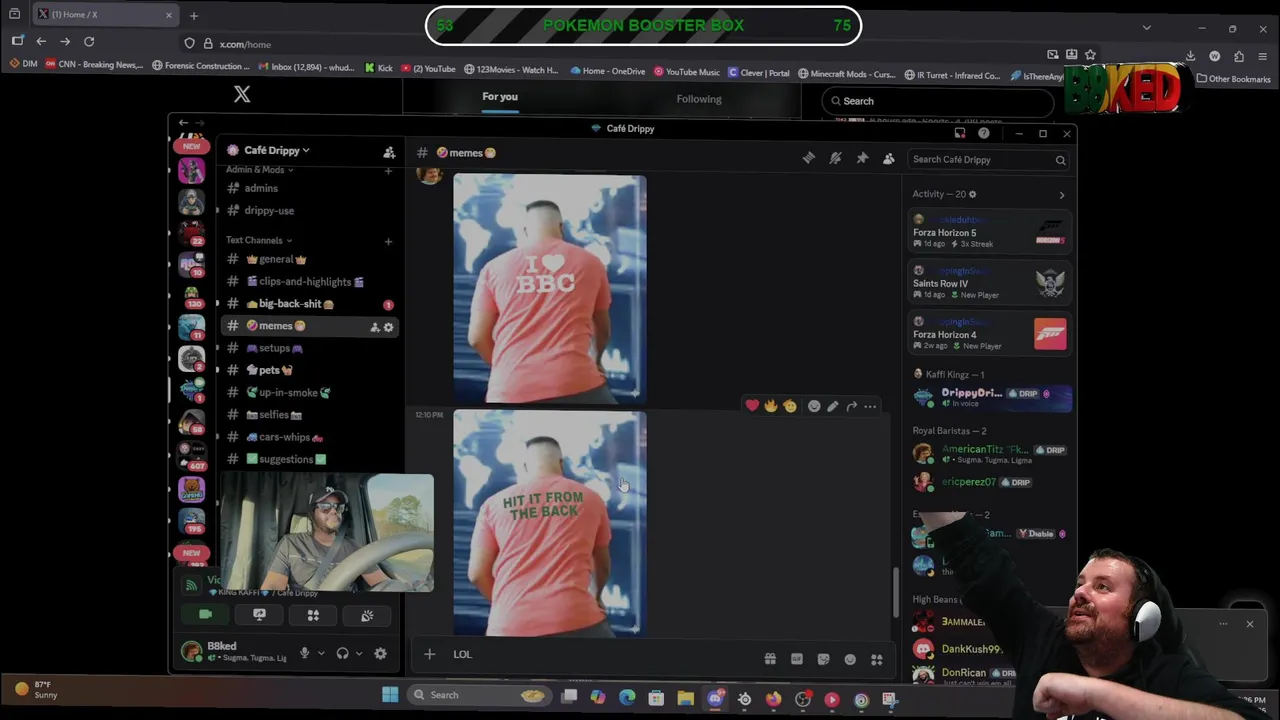Screen dimensions: 1280x720
Task: Open emoji picker in message box
Action: (x=850, y=659)
